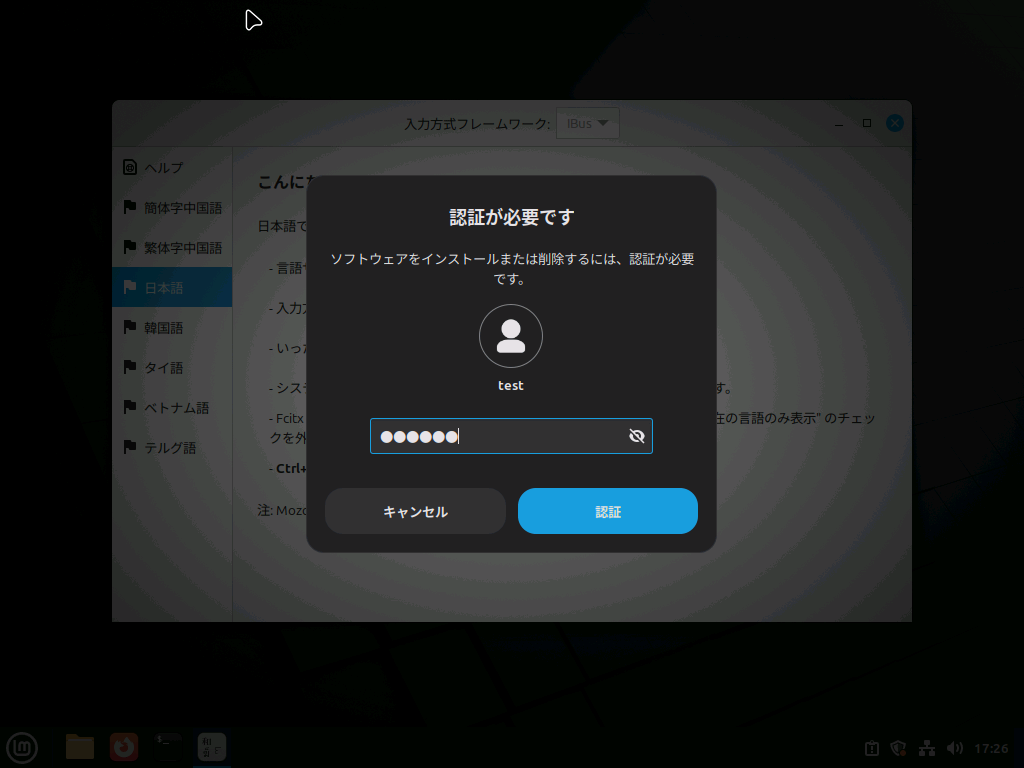The height and width of the screenshot is (768, 1024).
Task: Toggle password visibility with the eye icon
Action: click(637, 436)
